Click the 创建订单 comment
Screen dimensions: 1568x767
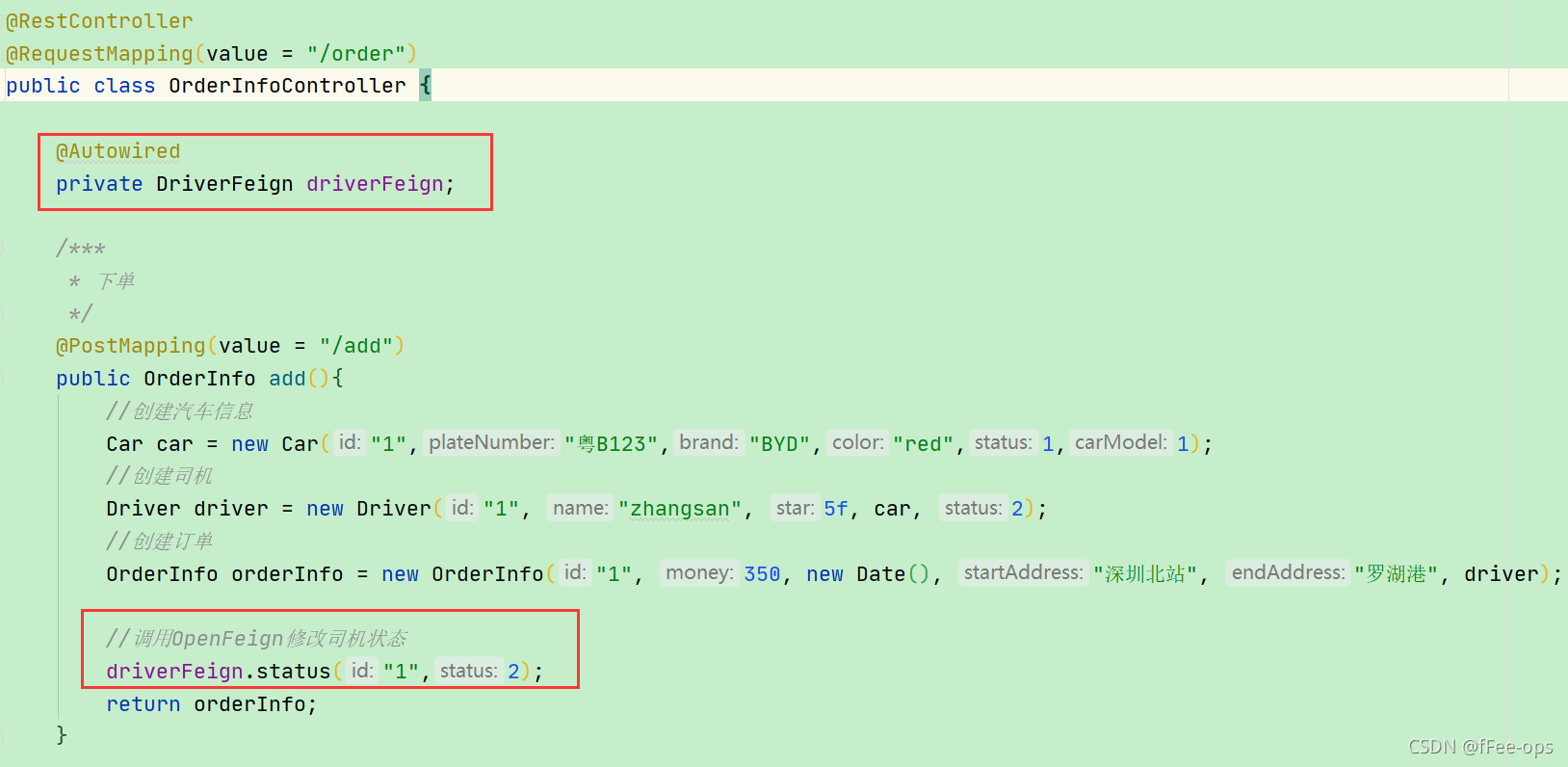coord(160,542)
